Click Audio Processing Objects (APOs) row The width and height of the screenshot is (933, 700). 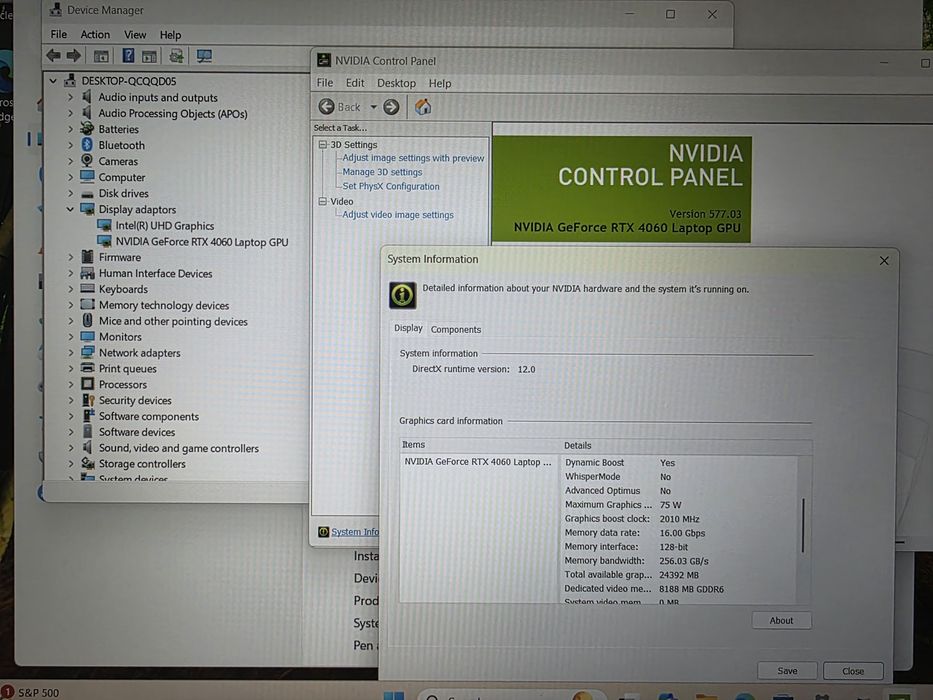[173, 113]
